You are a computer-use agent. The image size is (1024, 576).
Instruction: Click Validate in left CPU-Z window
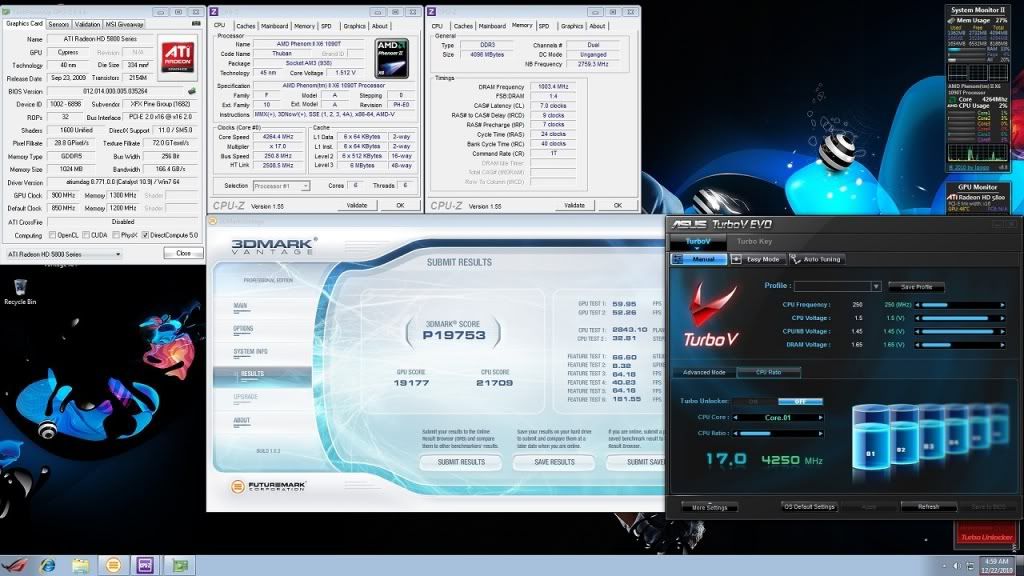357,205
